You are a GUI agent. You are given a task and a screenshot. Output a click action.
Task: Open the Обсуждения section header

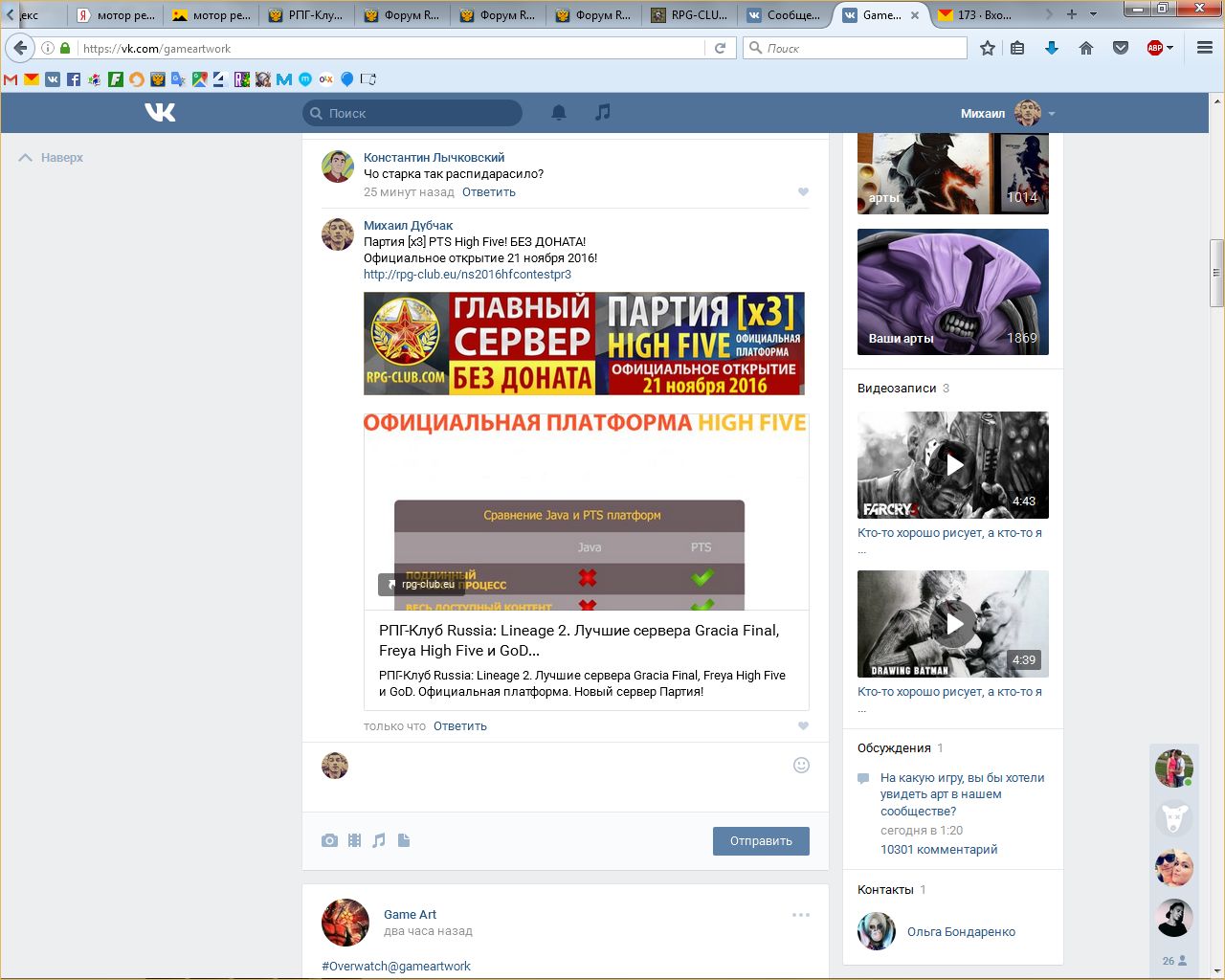[x=894, y=748]
